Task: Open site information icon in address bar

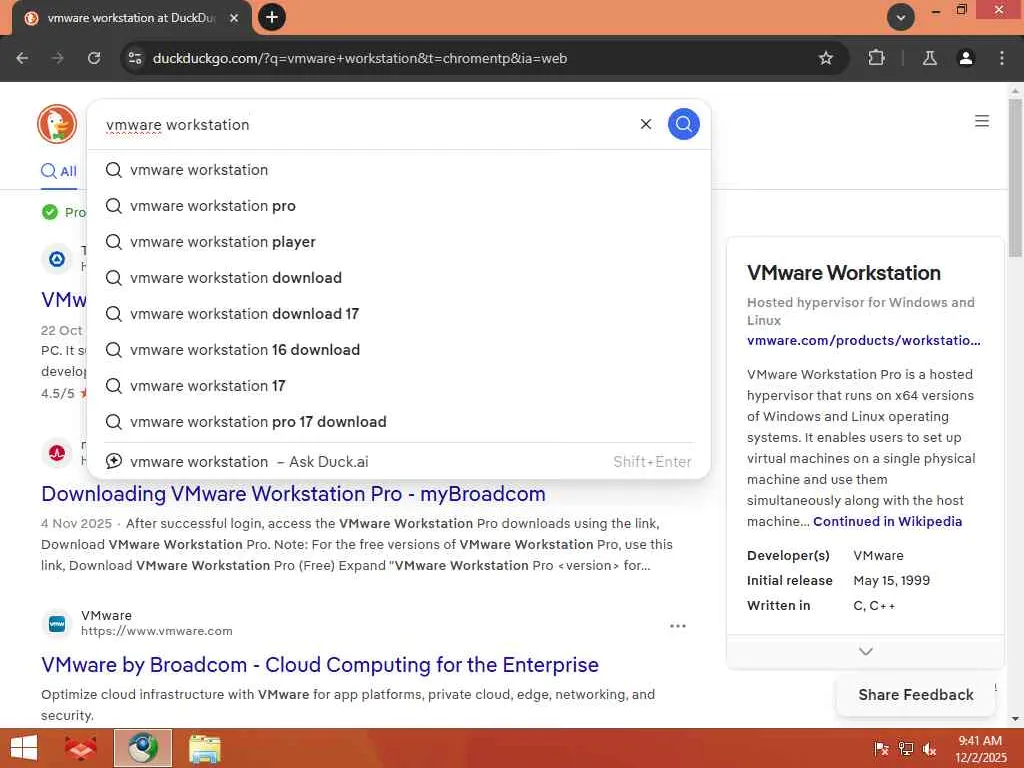Action: (x=135, y=58)
